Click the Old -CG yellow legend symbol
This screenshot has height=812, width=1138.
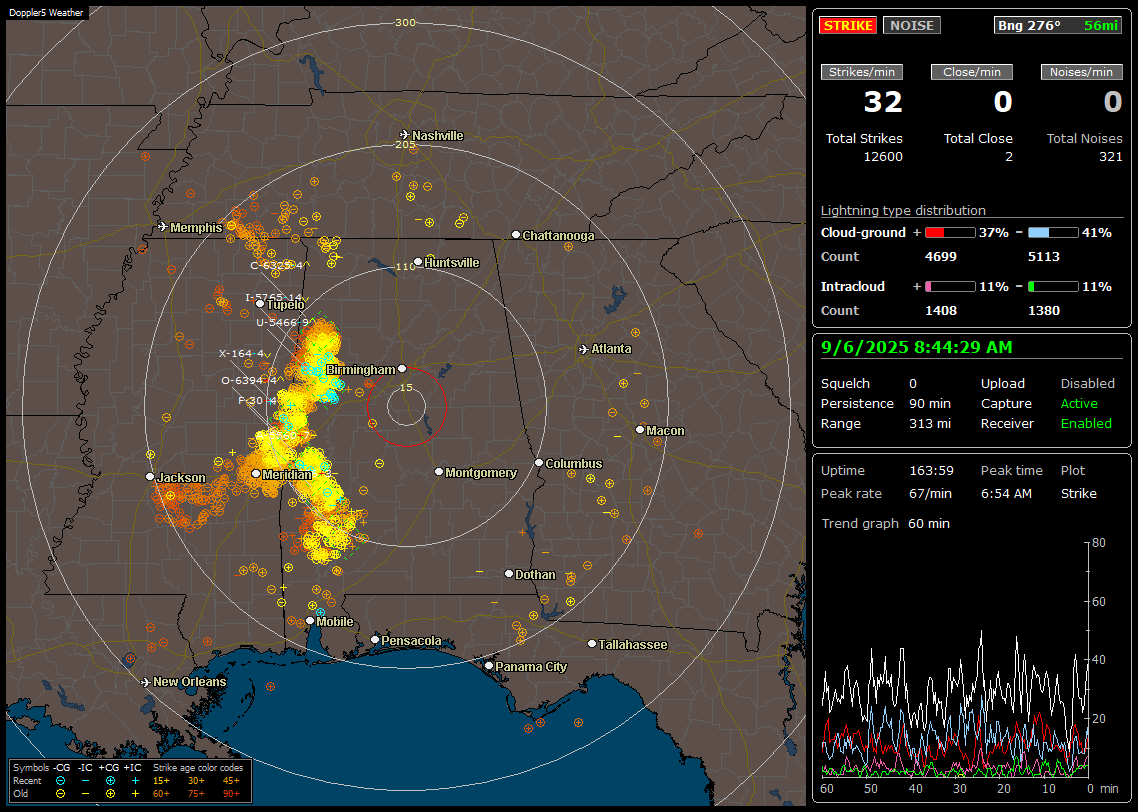pyautogui.click(x=60, y=794)
